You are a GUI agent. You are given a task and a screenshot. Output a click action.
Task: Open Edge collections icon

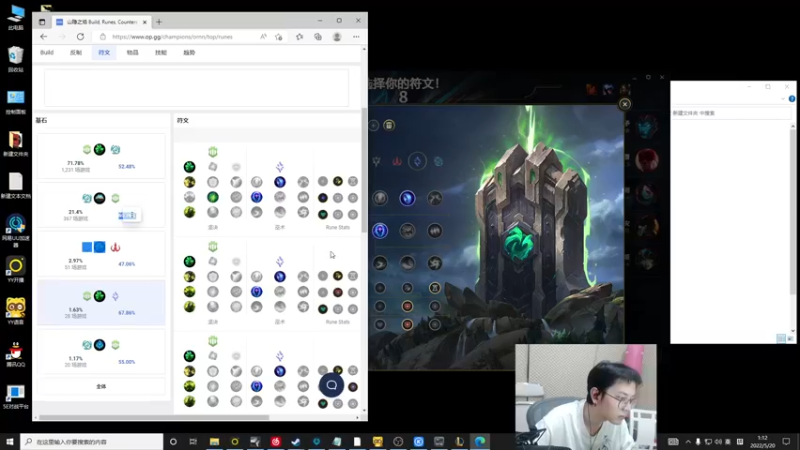(318, 37)
